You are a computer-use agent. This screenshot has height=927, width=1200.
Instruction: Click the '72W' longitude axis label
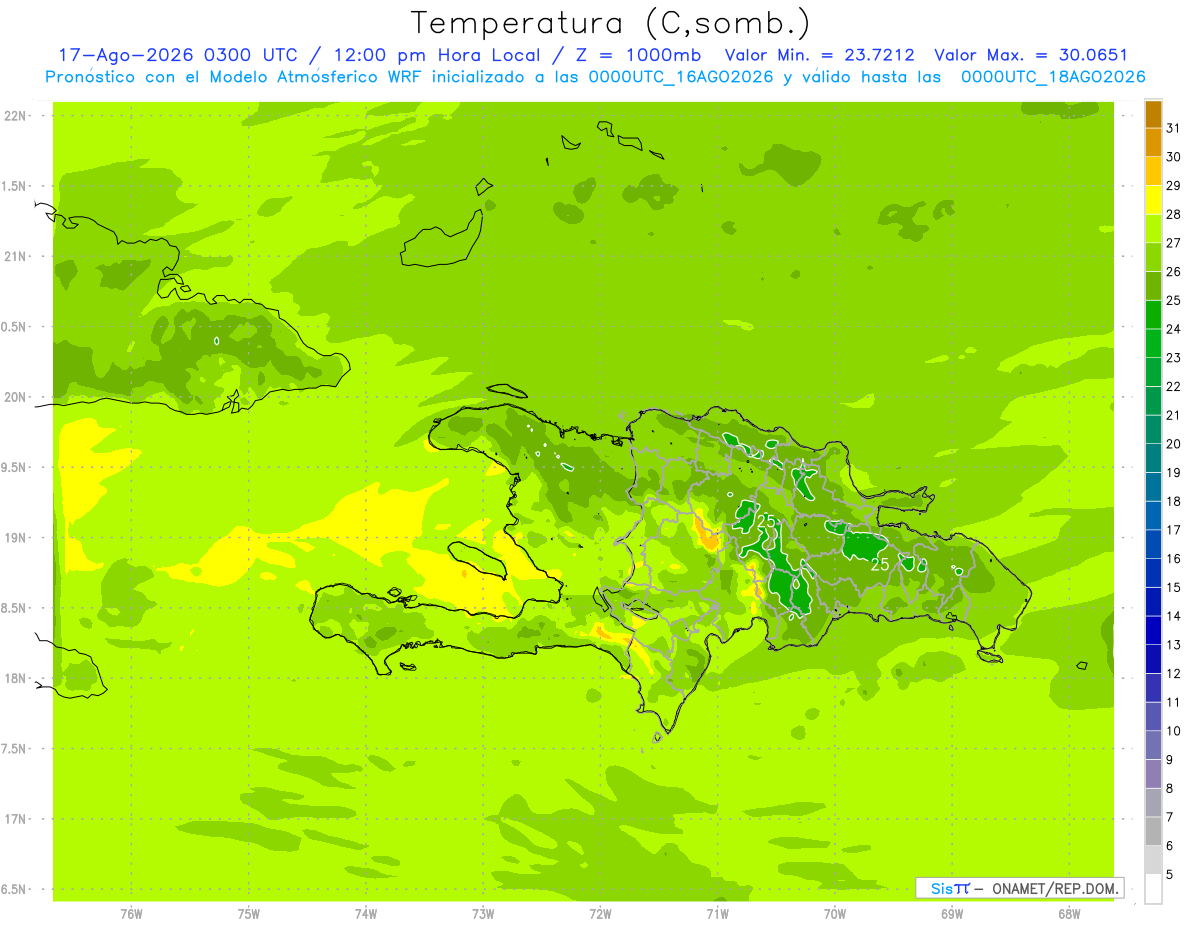pyautogui.click(x=600, y=914)
